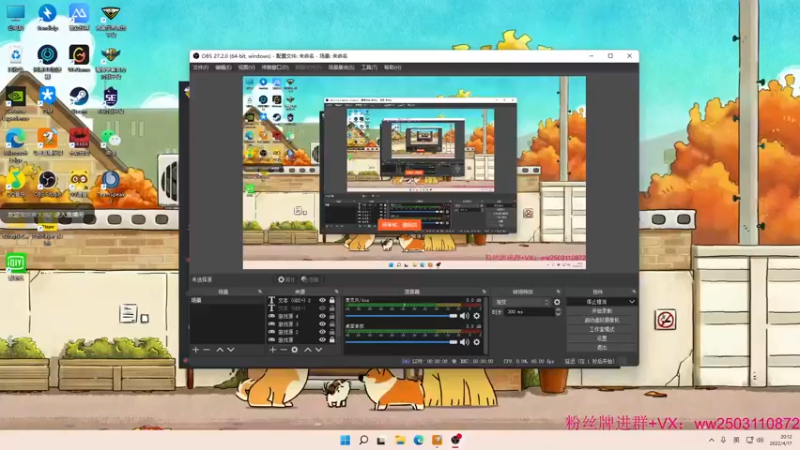Screen dimensions: 800x450
Task: Open 桌面音频 audio settings gear
Action: [477, 342]
